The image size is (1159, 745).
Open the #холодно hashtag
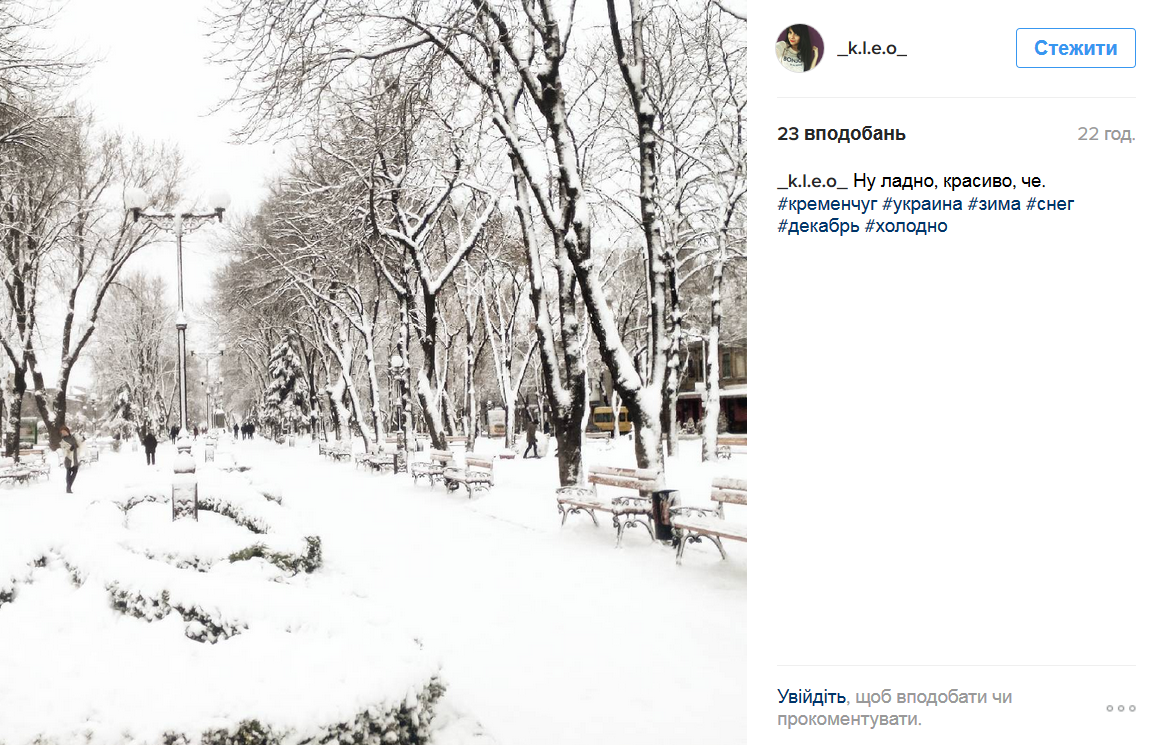[x=906, y=226]
